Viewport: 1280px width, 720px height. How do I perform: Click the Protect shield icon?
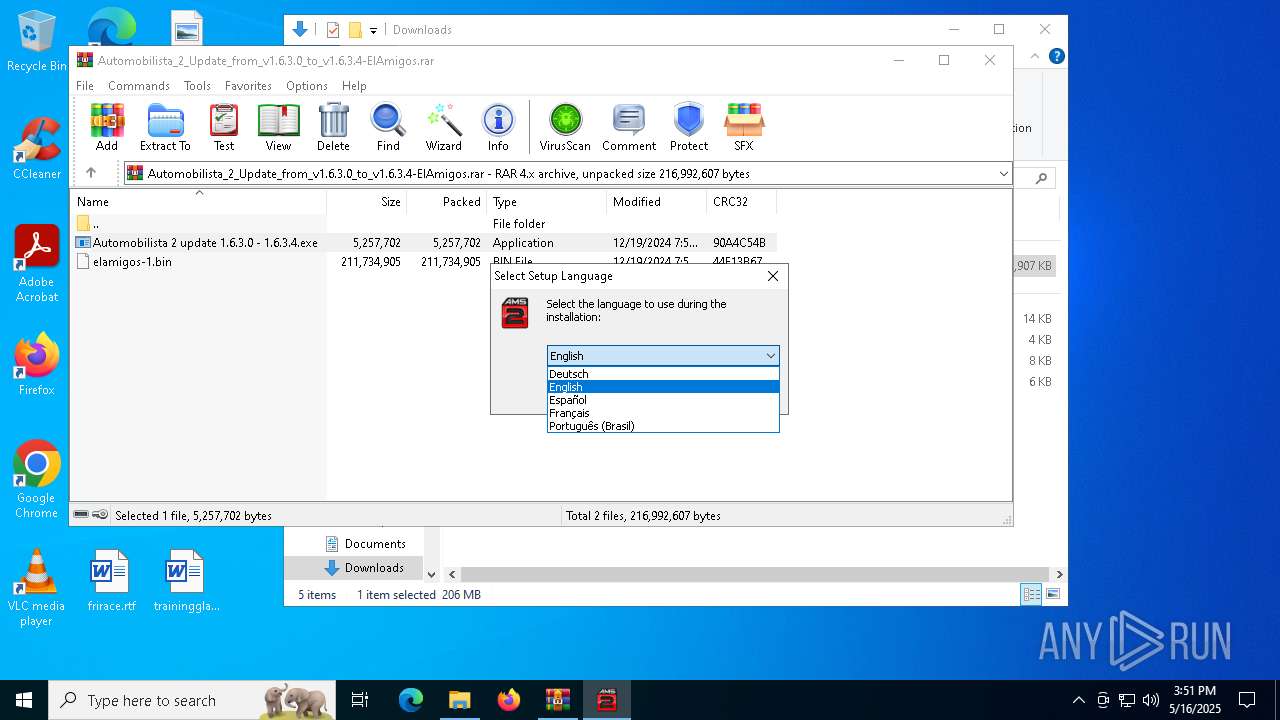tap(689, 127)
